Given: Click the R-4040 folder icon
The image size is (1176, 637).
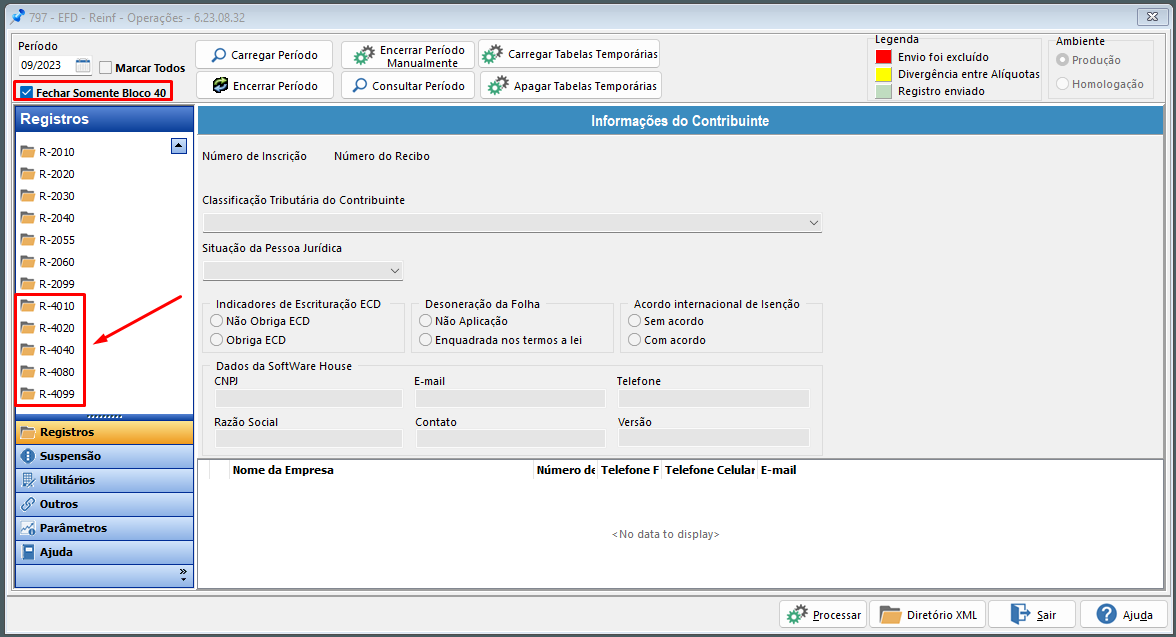Looking at the screenshot, I should pos(28,350).
